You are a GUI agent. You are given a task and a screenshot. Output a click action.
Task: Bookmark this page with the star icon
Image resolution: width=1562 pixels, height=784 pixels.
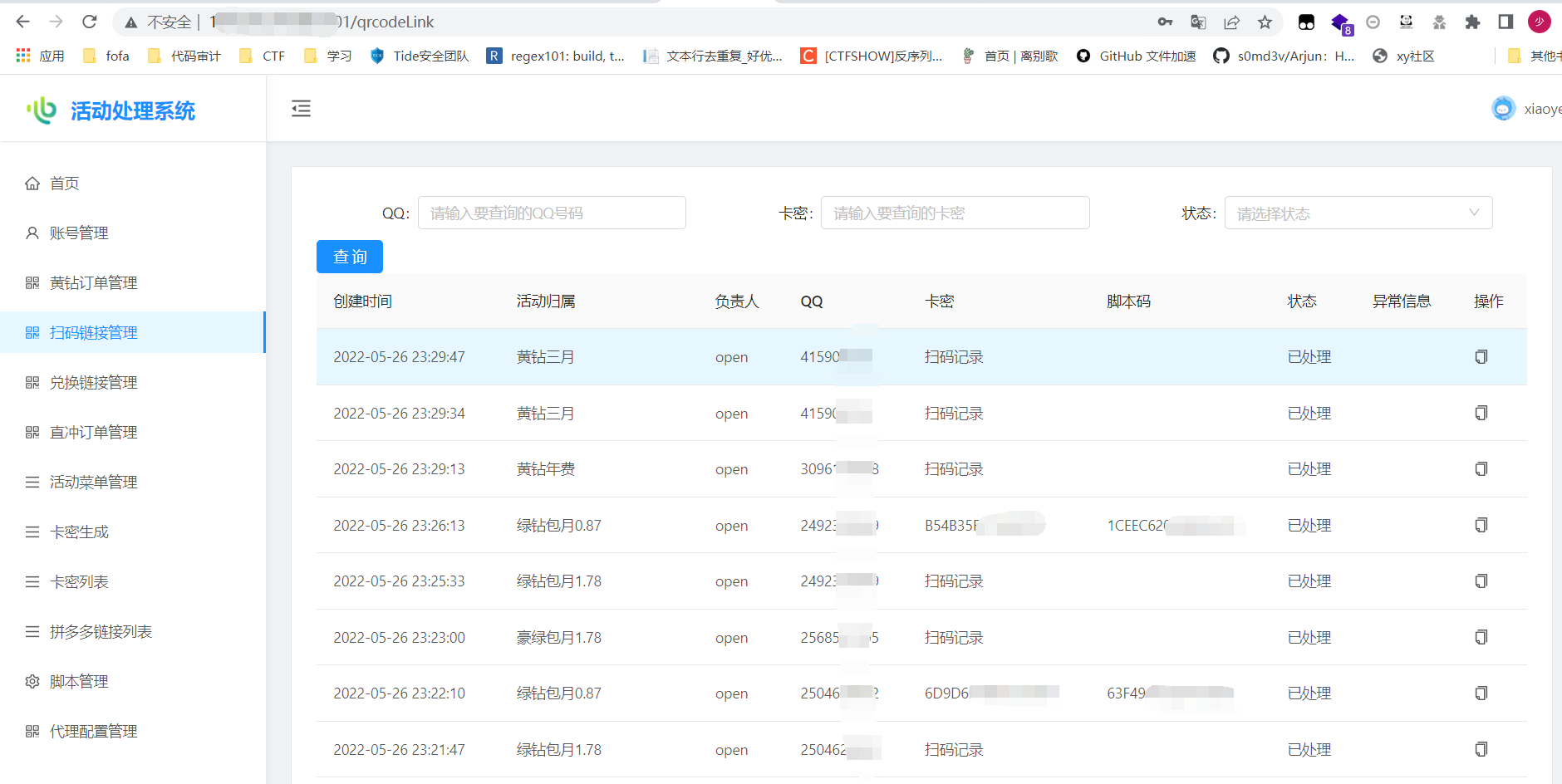click(1265, 22)
